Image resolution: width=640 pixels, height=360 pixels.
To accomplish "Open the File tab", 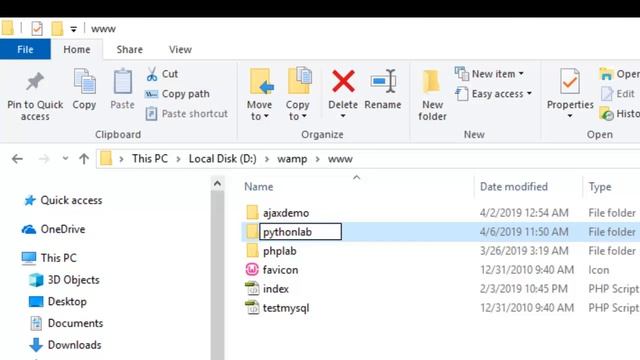I will pos(25,49).
